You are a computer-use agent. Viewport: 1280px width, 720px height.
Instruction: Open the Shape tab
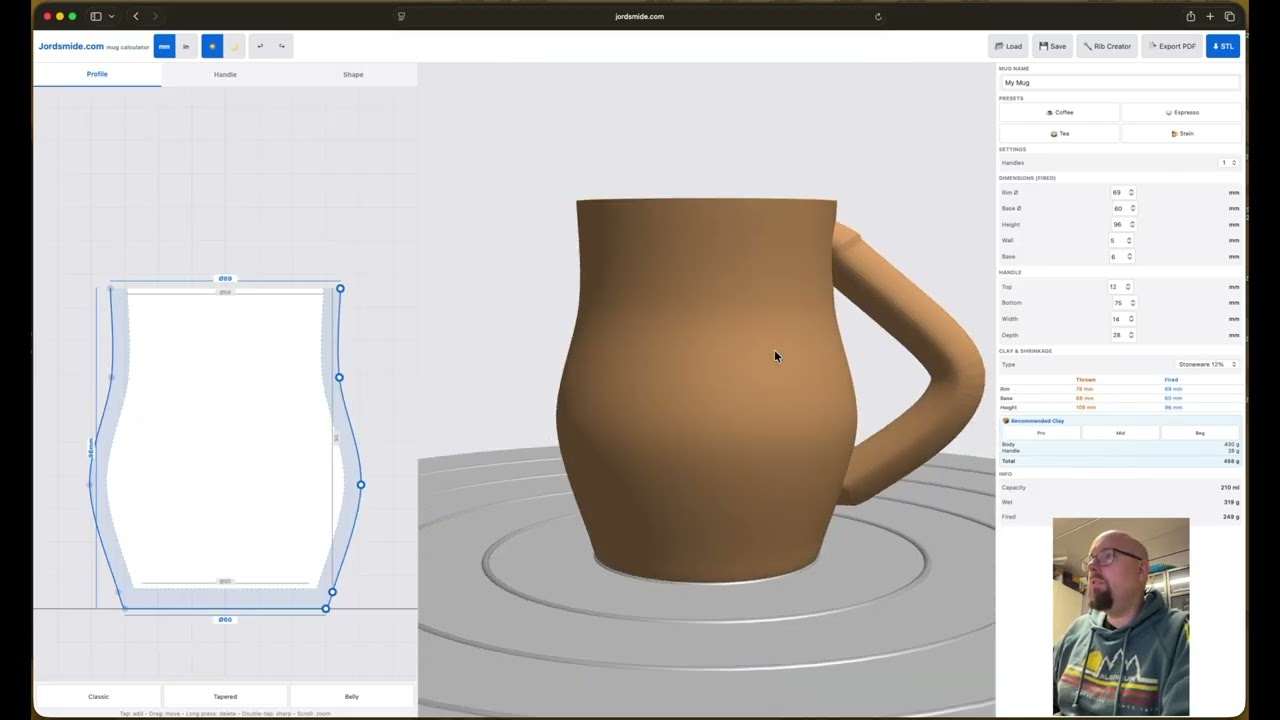(353, 74)
